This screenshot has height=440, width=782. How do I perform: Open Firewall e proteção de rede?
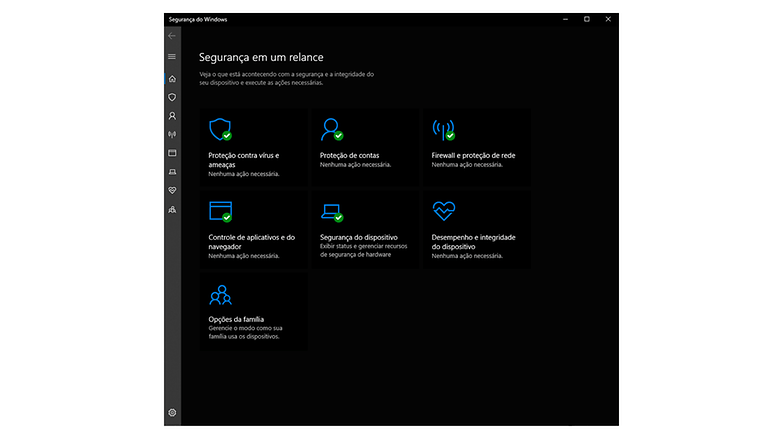(473, 156)
